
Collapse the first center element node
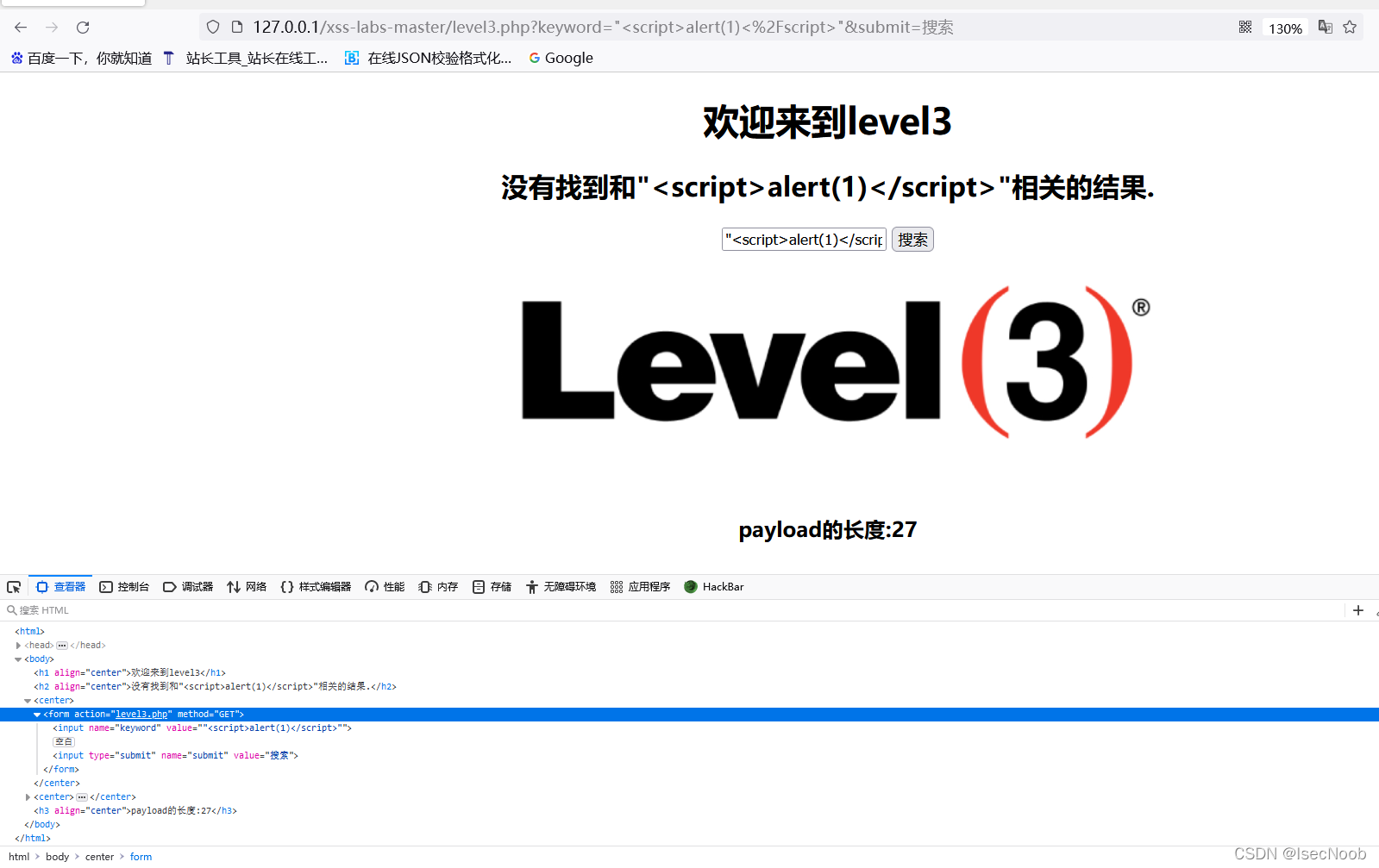(28, 701)
